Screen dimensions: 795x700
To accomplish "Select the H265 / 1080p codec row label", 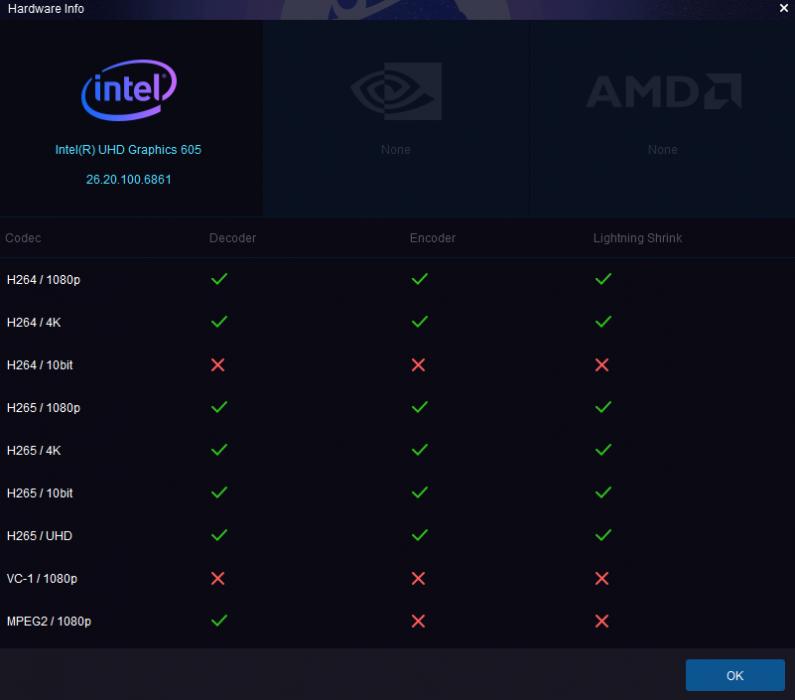I will pyautogui.click(x=44, y=408).
